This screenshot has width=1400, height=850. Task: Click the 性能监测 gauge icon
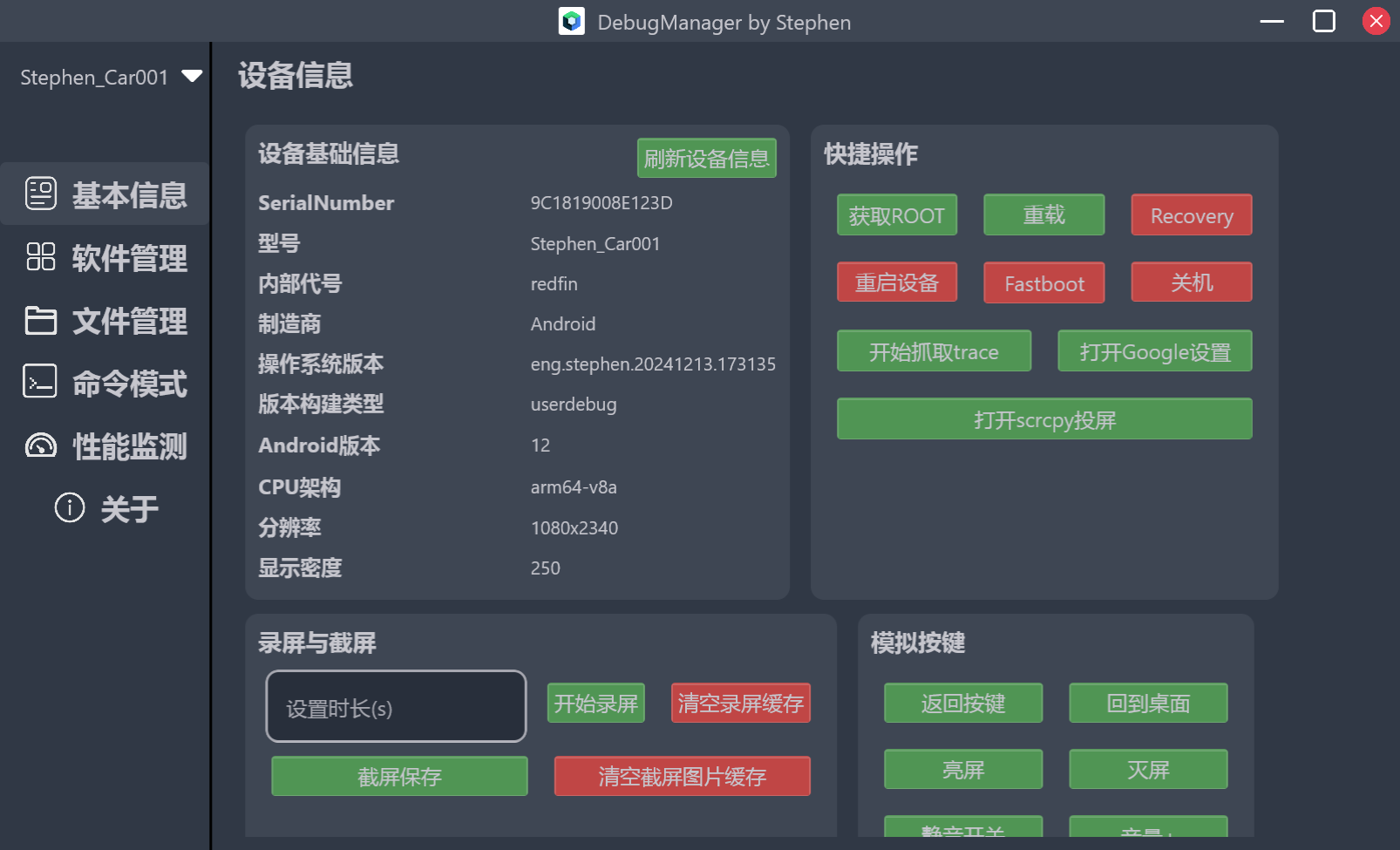(41, 445)
